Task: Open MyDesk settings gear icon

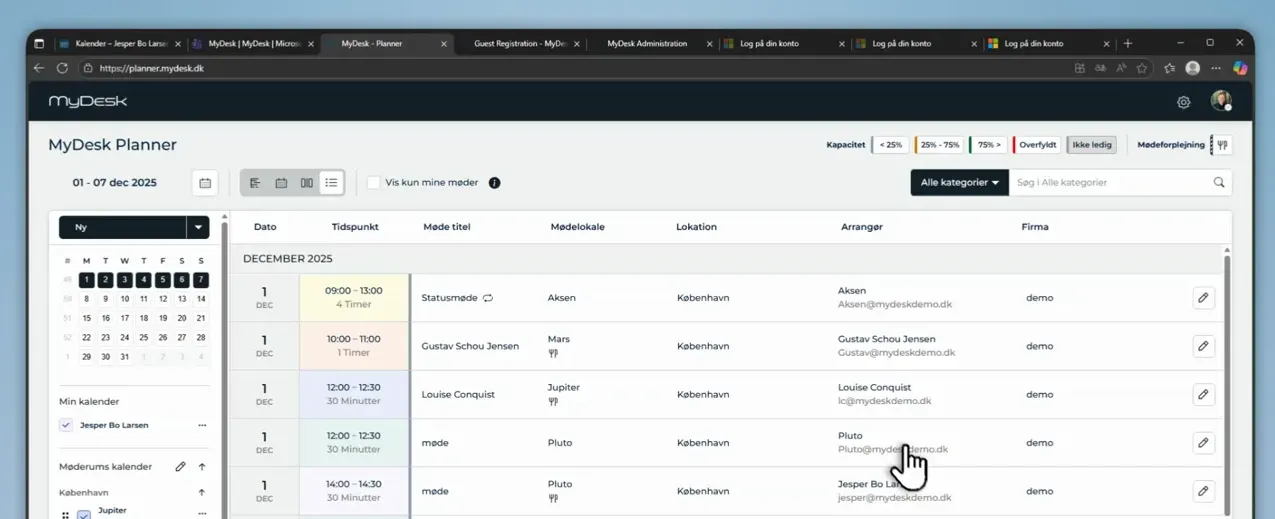Action: [x=1184, y=102]
